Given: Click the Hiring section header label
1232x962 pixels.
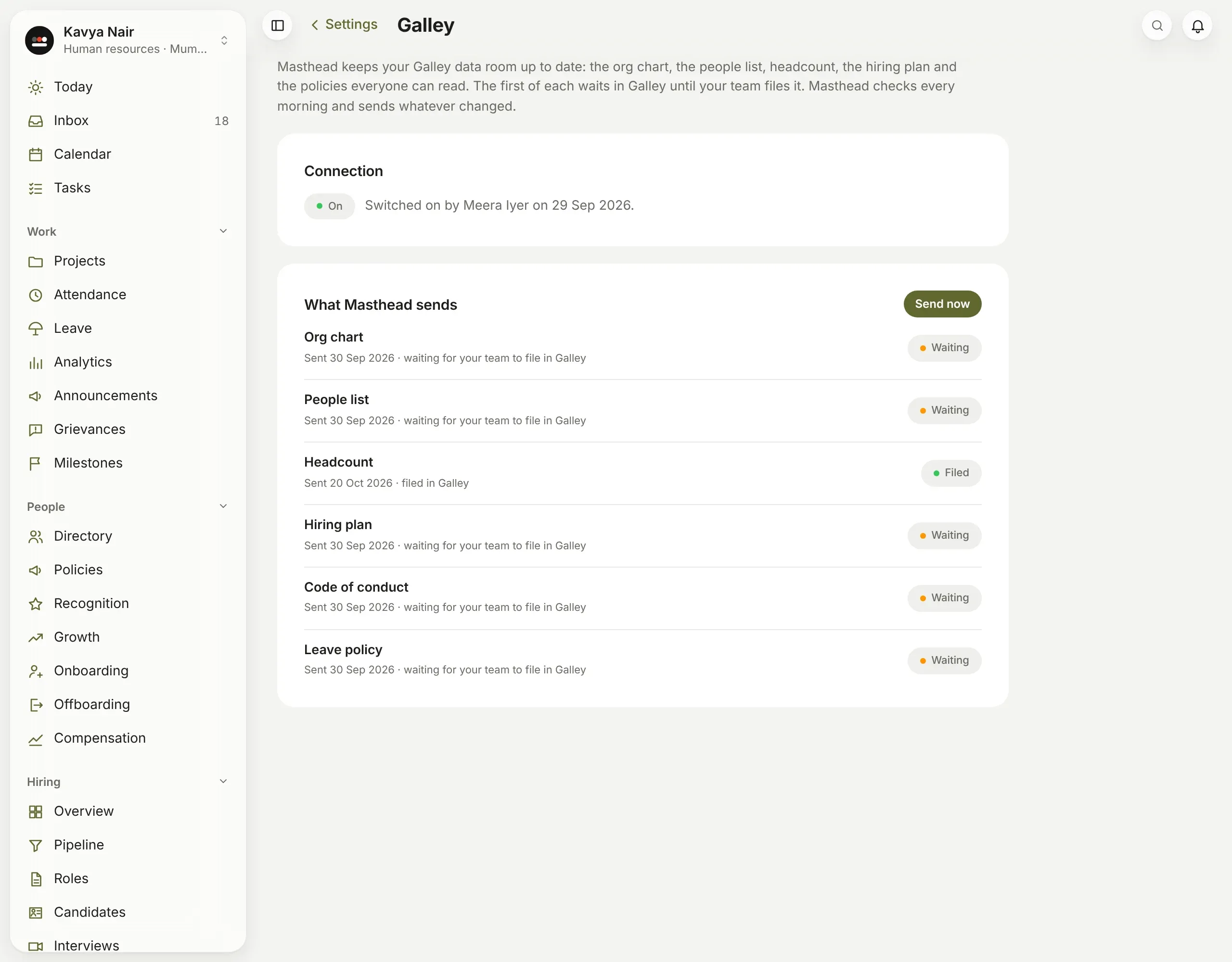Looking at the screenshot, I should coord(43,782).
